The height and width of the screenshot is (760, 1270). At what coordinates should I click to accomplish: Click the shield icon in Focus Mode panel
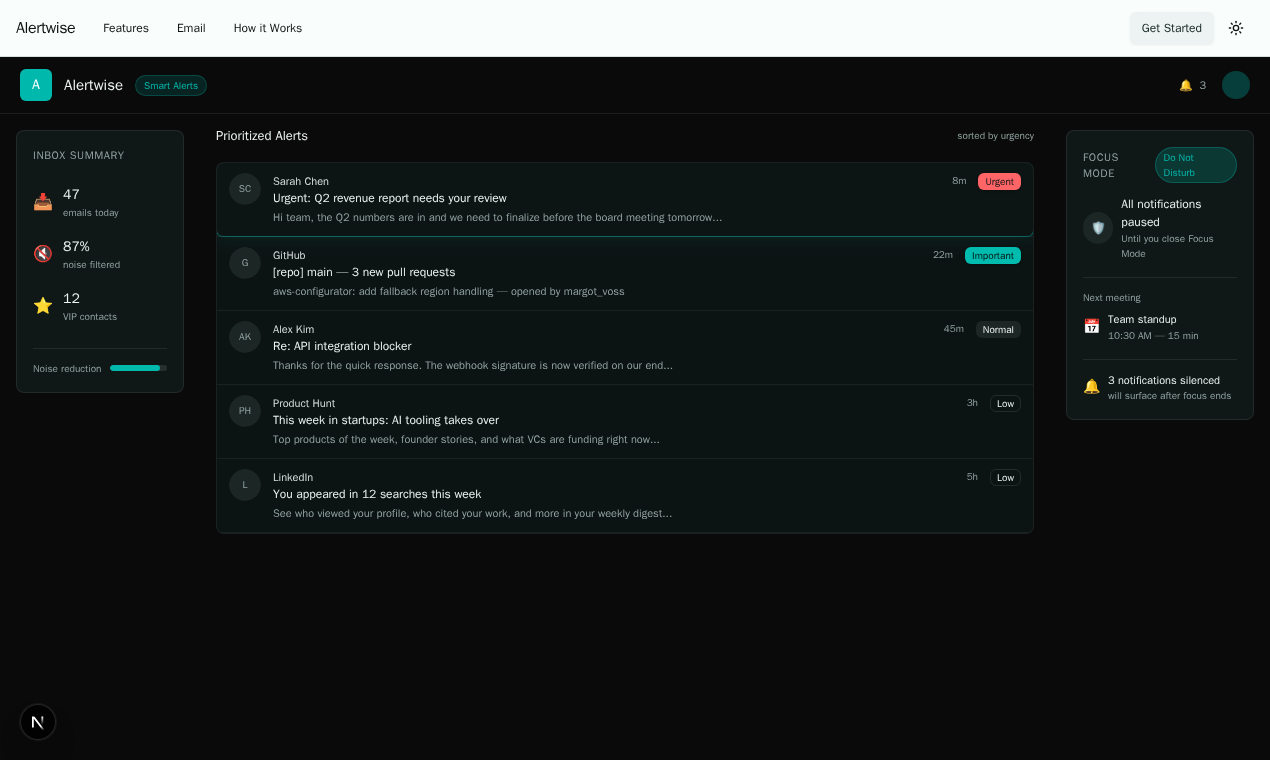[x=1098, y=228]
